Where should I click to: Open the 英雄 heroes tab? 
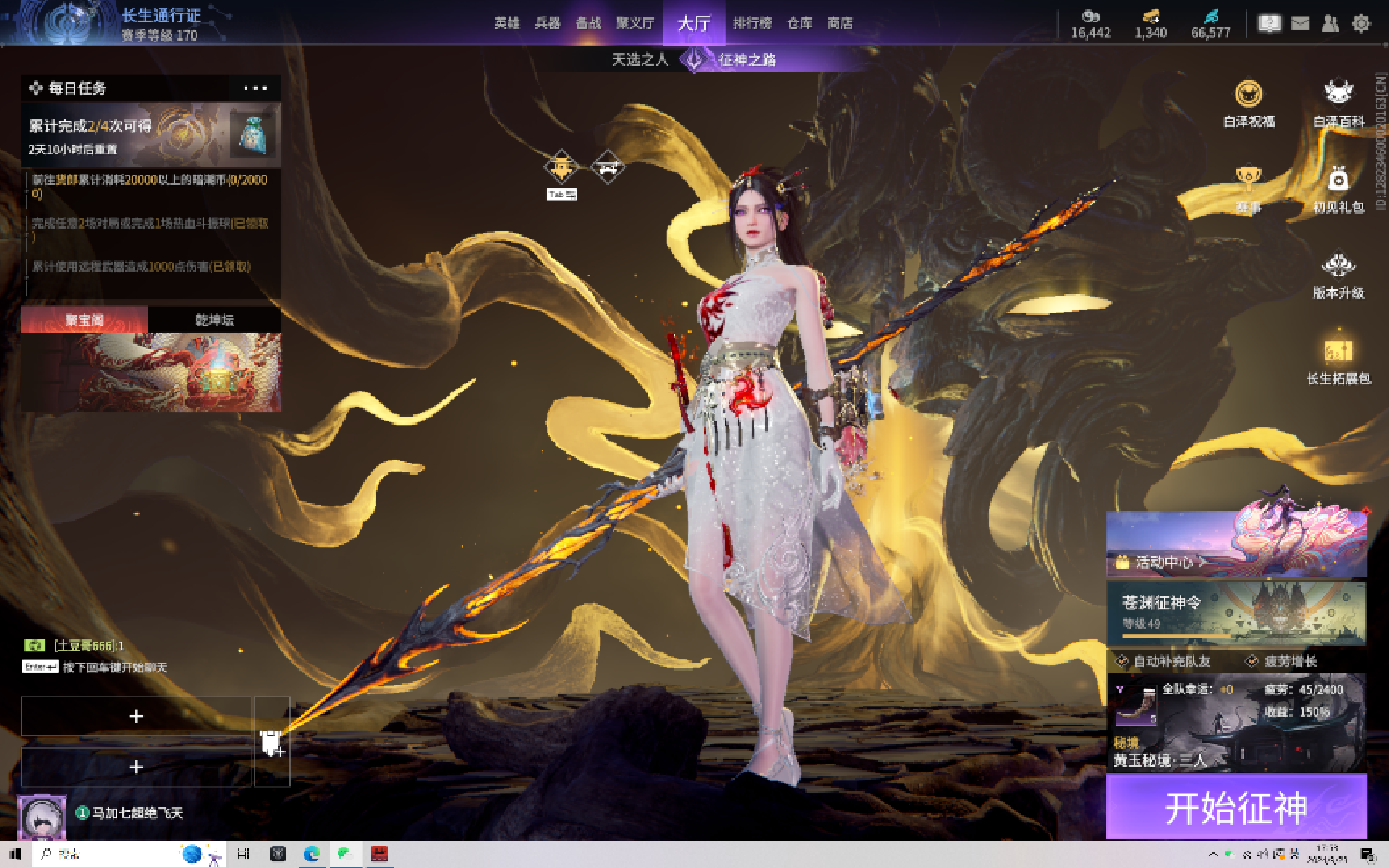[x=507, y=23]
